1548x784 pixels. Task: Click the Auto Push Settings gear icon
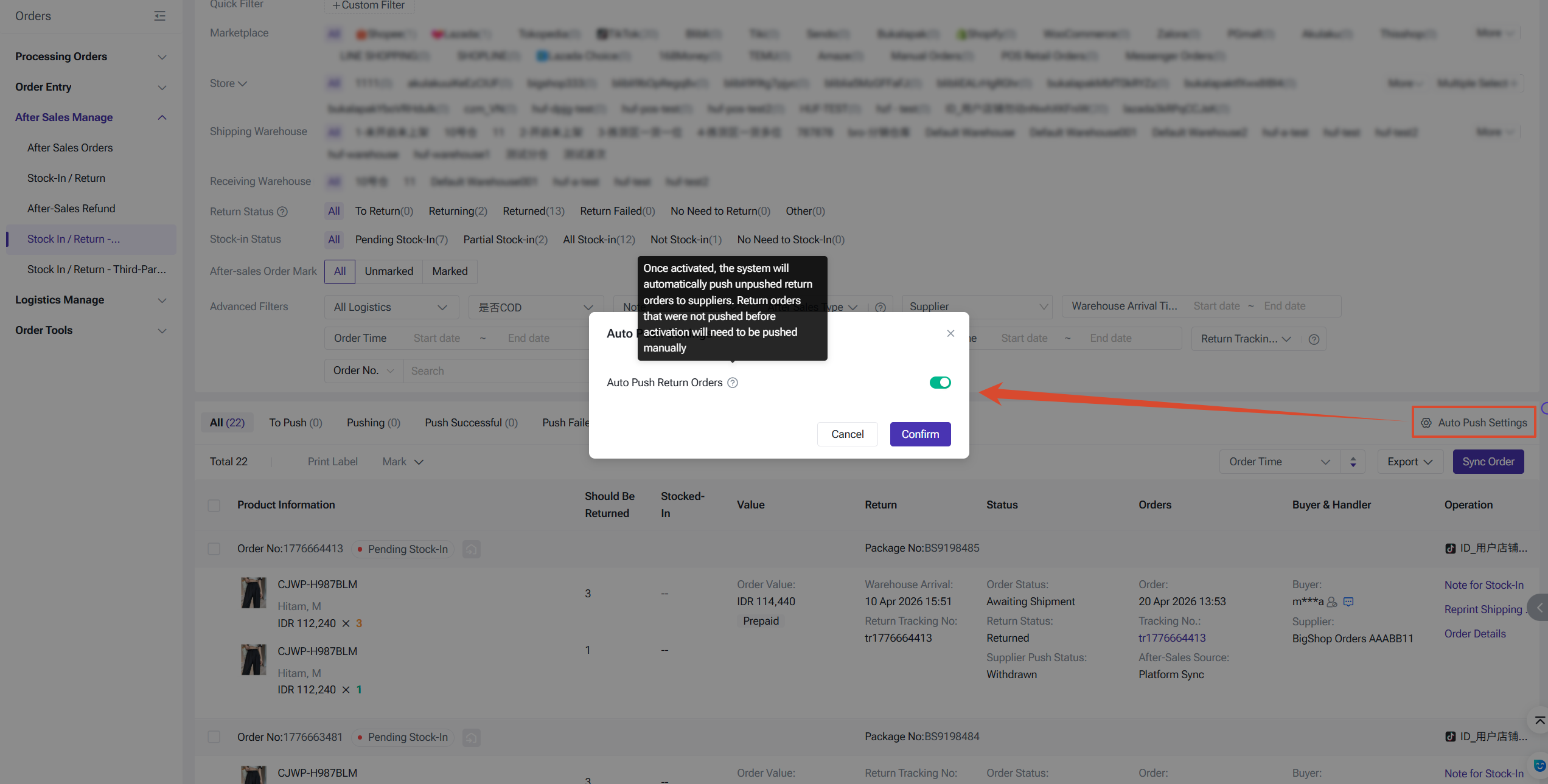point(1426,423)
